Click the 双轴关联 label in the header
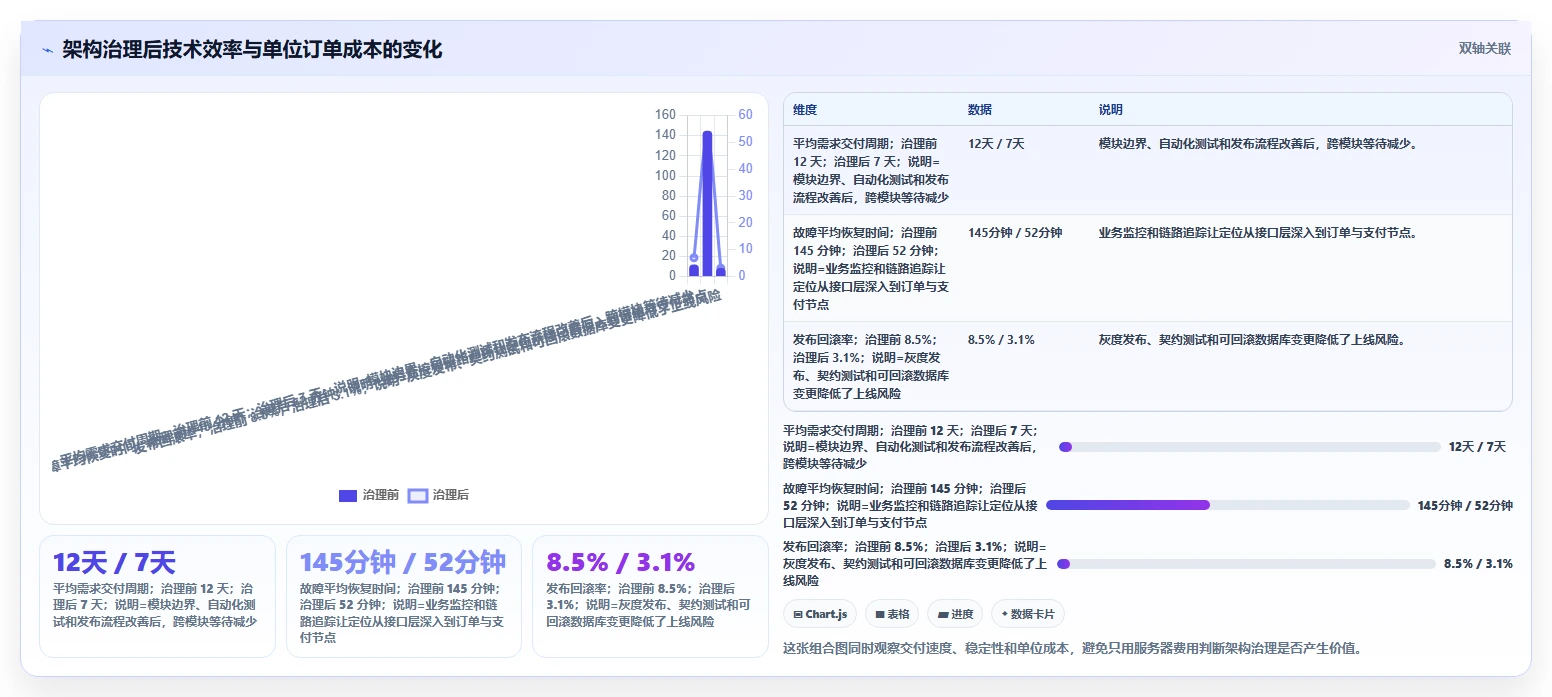 [x=1484, y=49]
